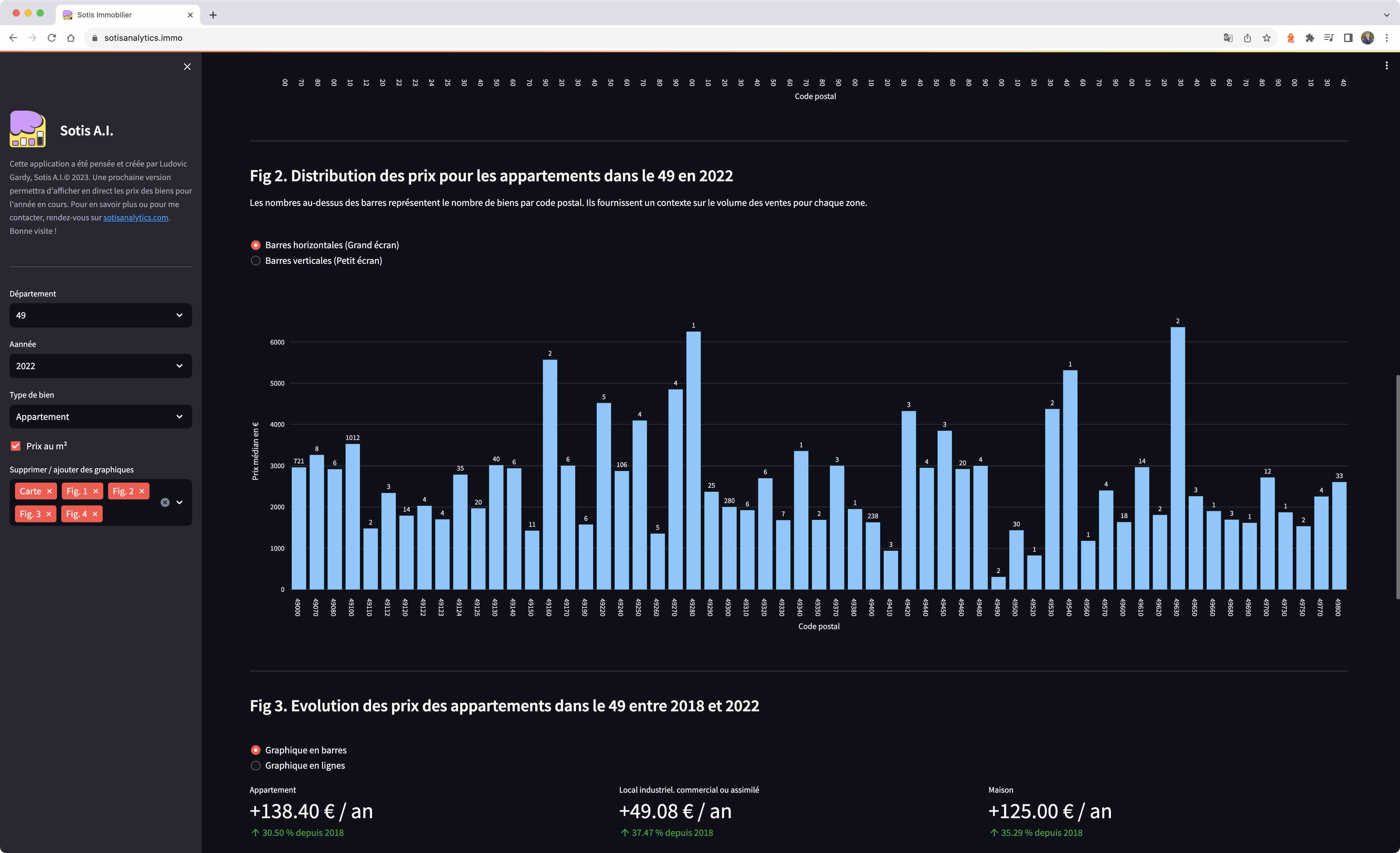
Task: Follow the sotisanalytics.com link
Action: click(135, 218)
